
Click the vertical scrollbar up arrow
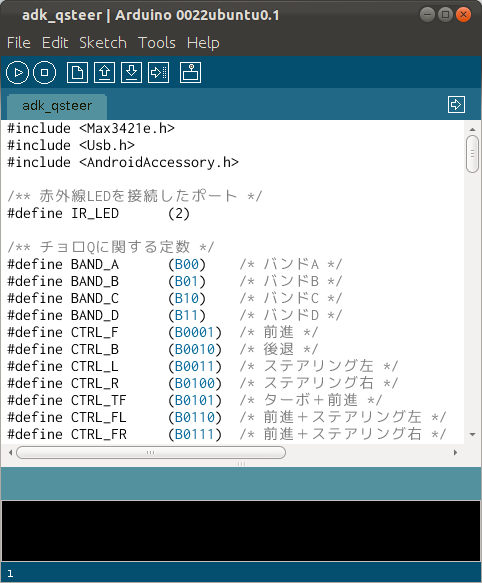click(473, 129)
